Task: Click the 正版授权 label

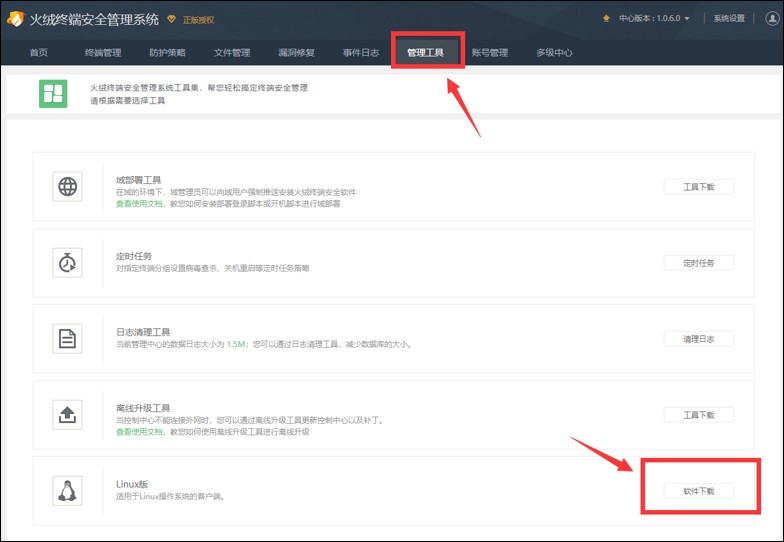Action: [x=198, y=20]
